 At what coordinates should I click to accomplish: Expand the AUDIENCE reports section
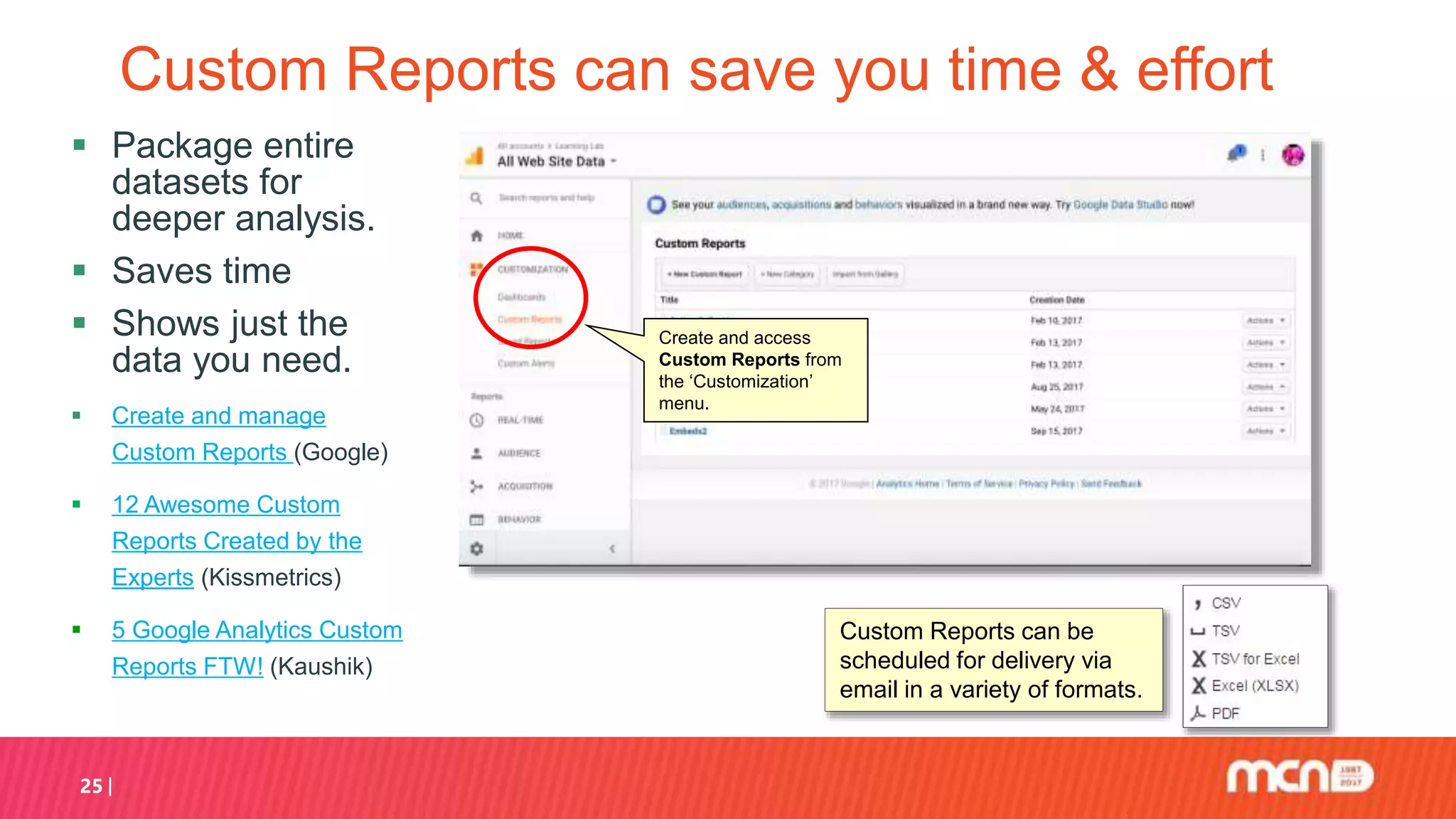tap(519, 453)
